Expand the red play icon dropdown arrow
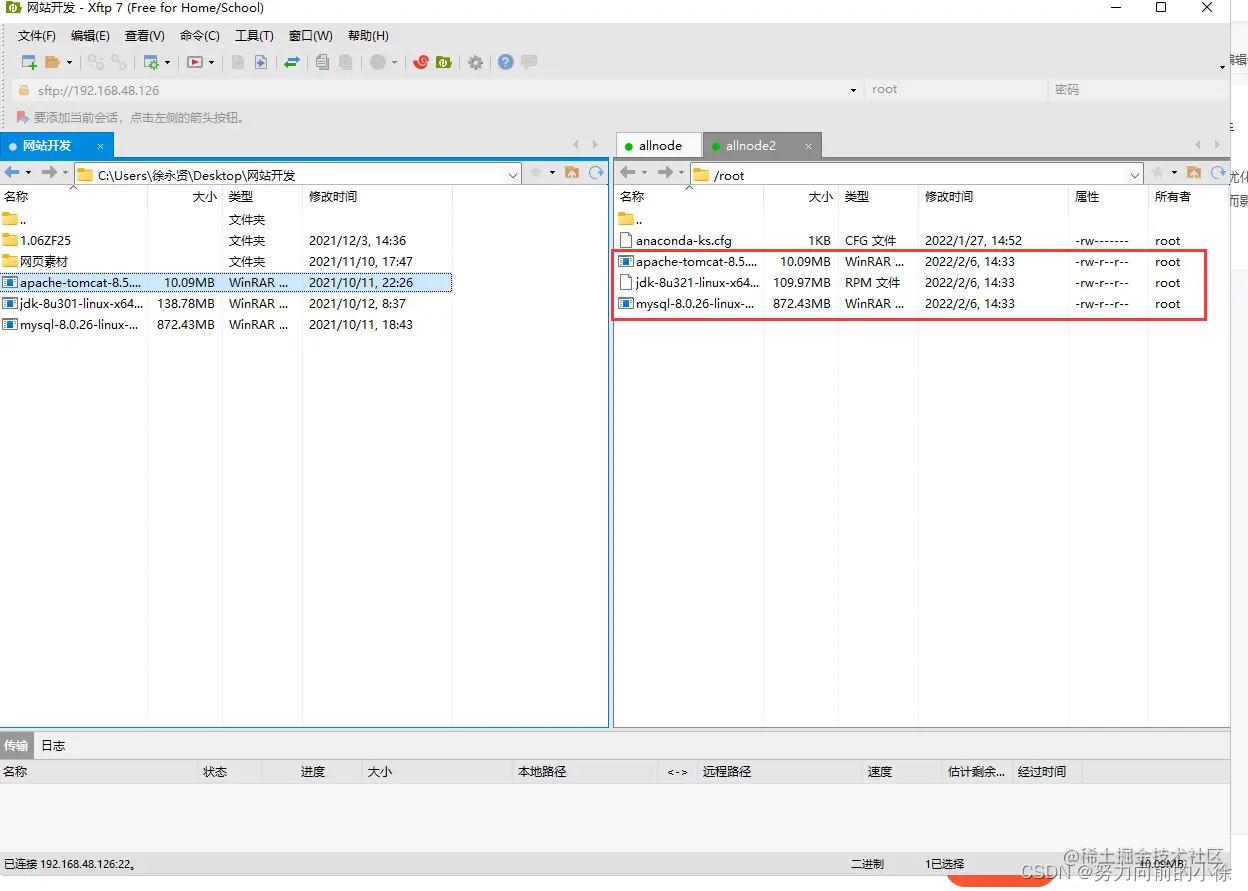Image resolution: width=1248 pixels, height=891 pixels. (x=211, y=62)
